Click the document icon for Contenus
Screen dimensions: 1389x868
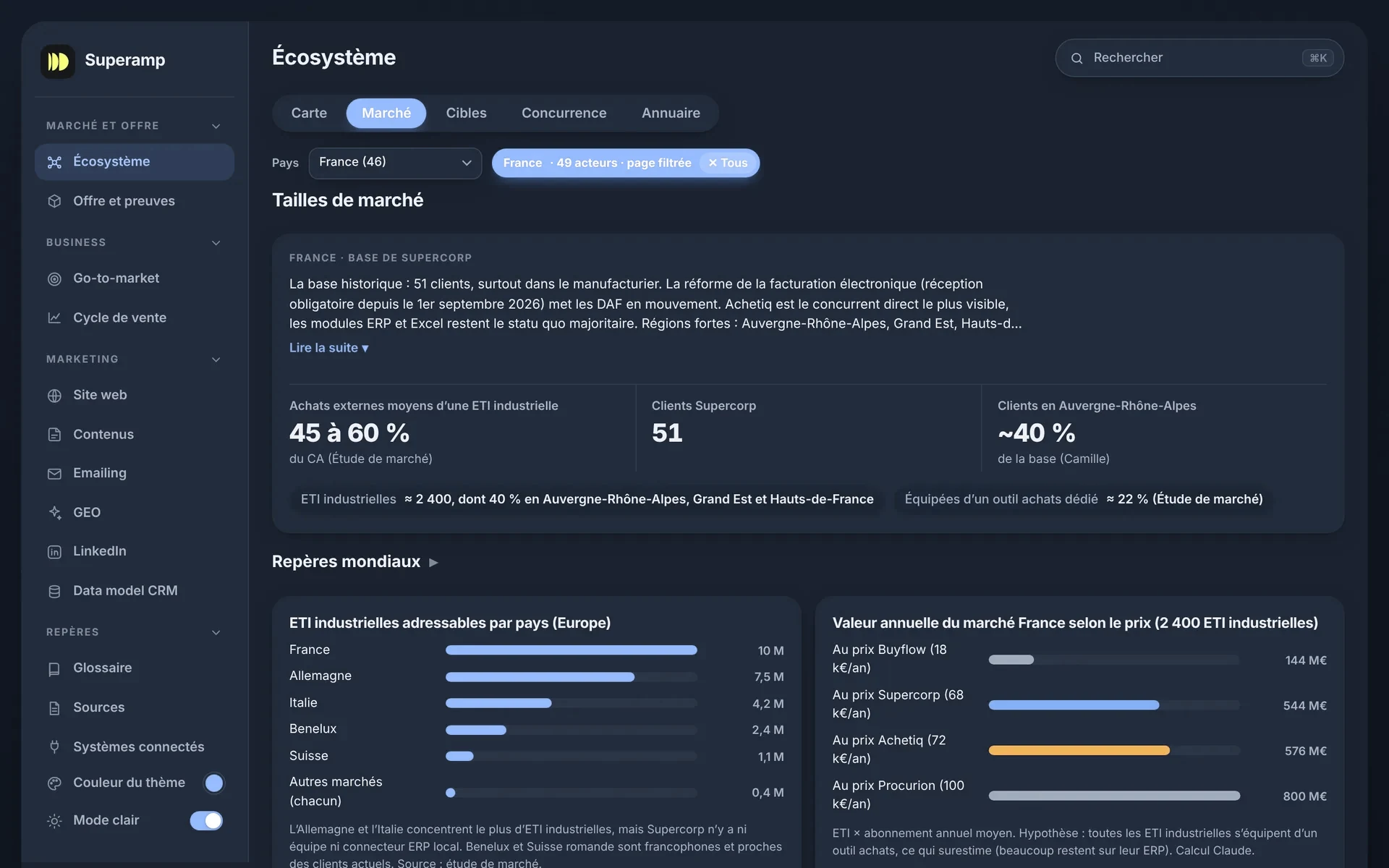point(54,435)
